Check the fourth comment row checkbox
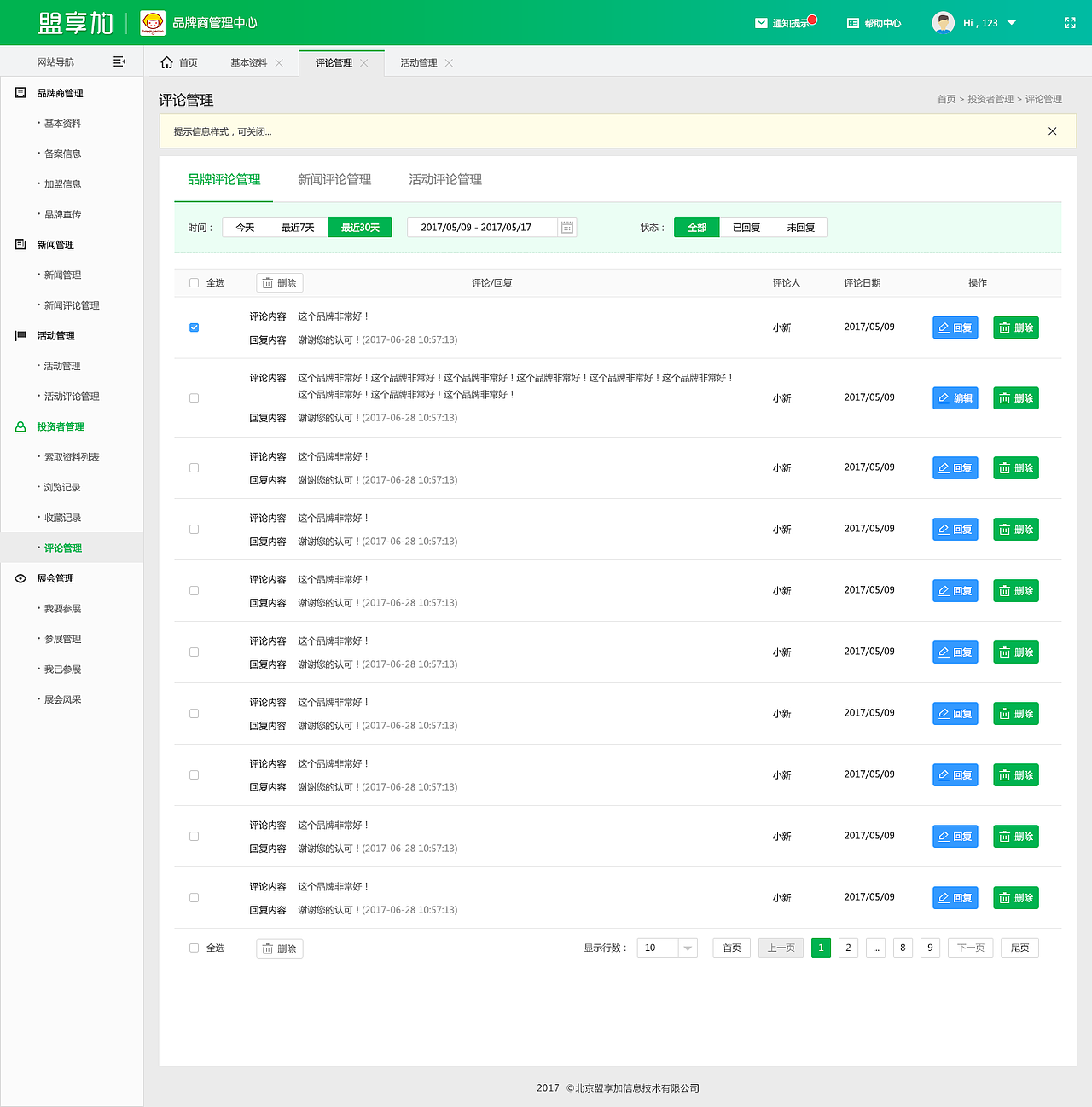 coord(195,530)
